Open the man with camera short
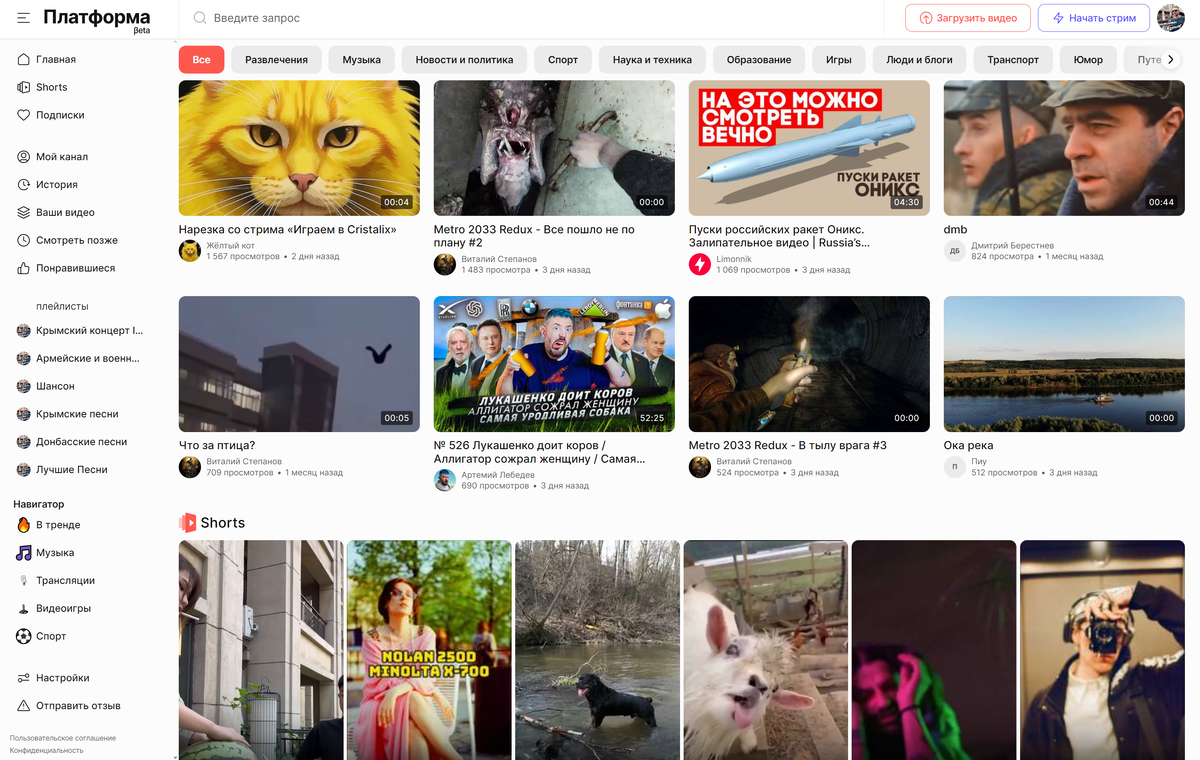 (1102, 650)
